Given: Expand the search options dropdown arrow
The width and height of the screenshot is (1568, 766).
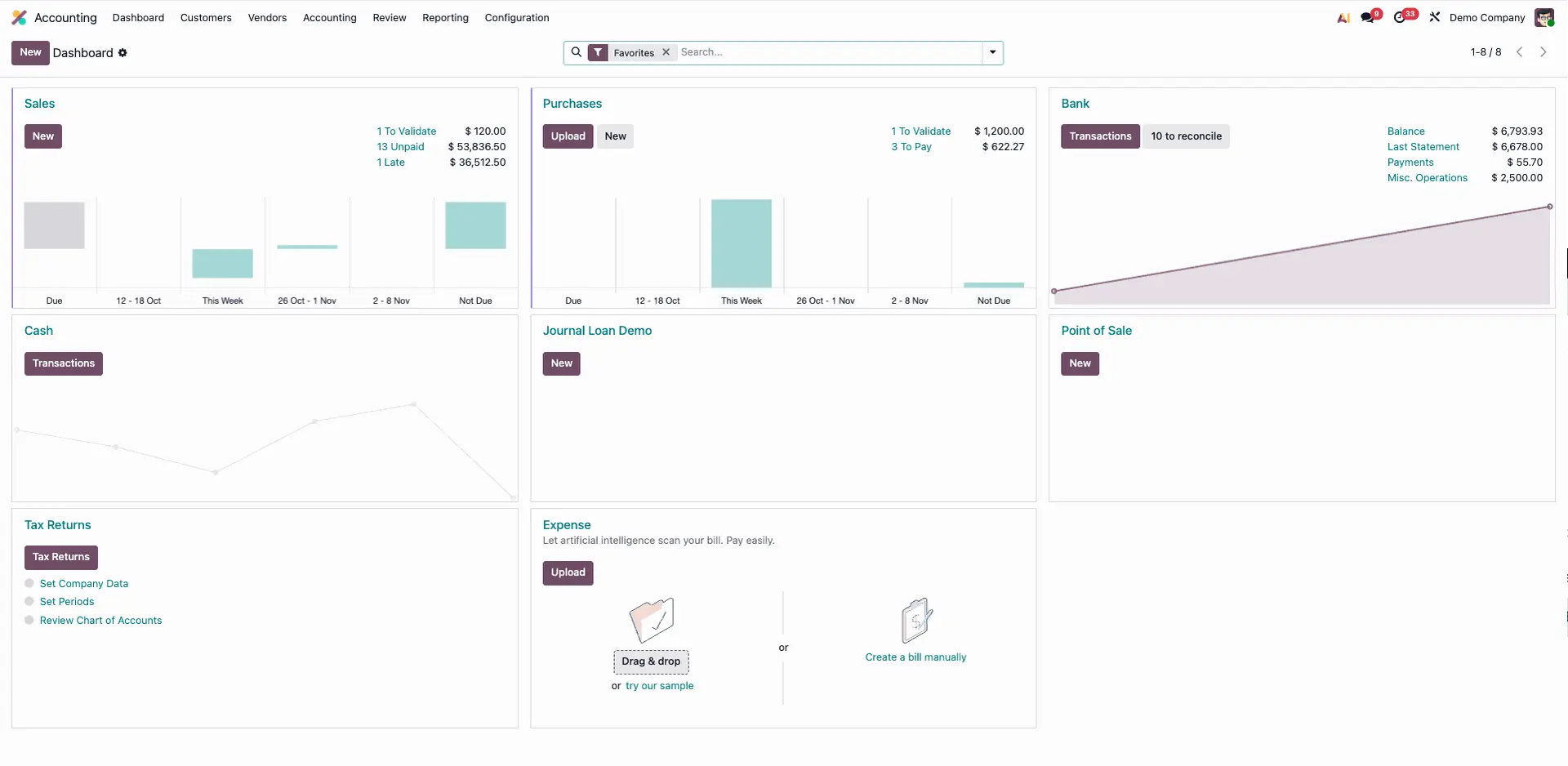Looking at the screenshot, I should click(991, 51).
